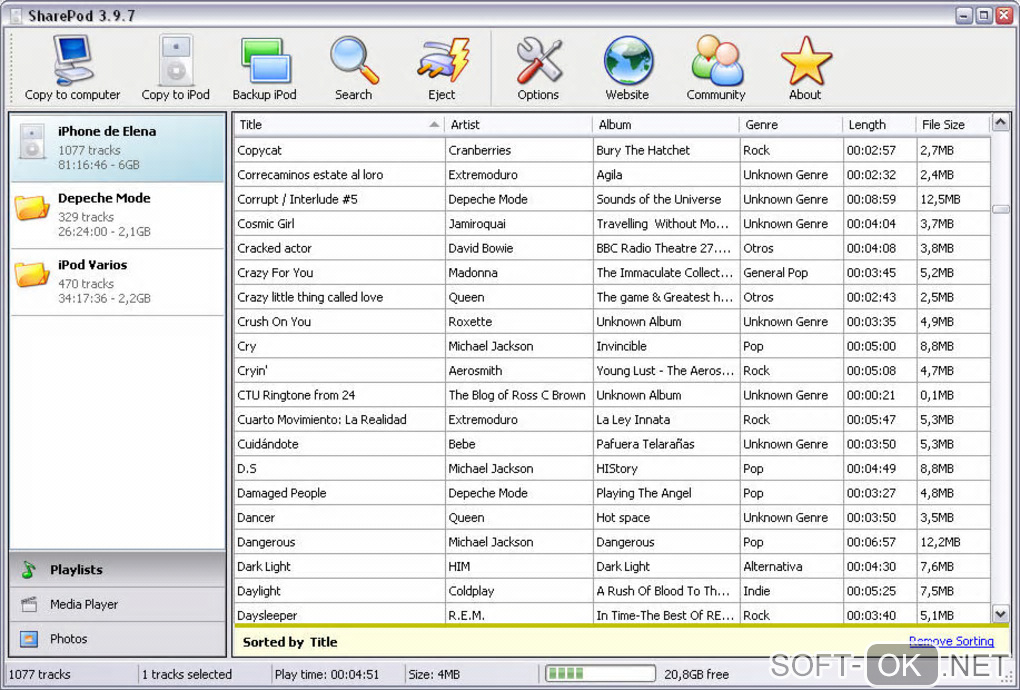1020x690 pixels.
Task: Select the 'Crazy For You' track
Action: click(275, 272)
